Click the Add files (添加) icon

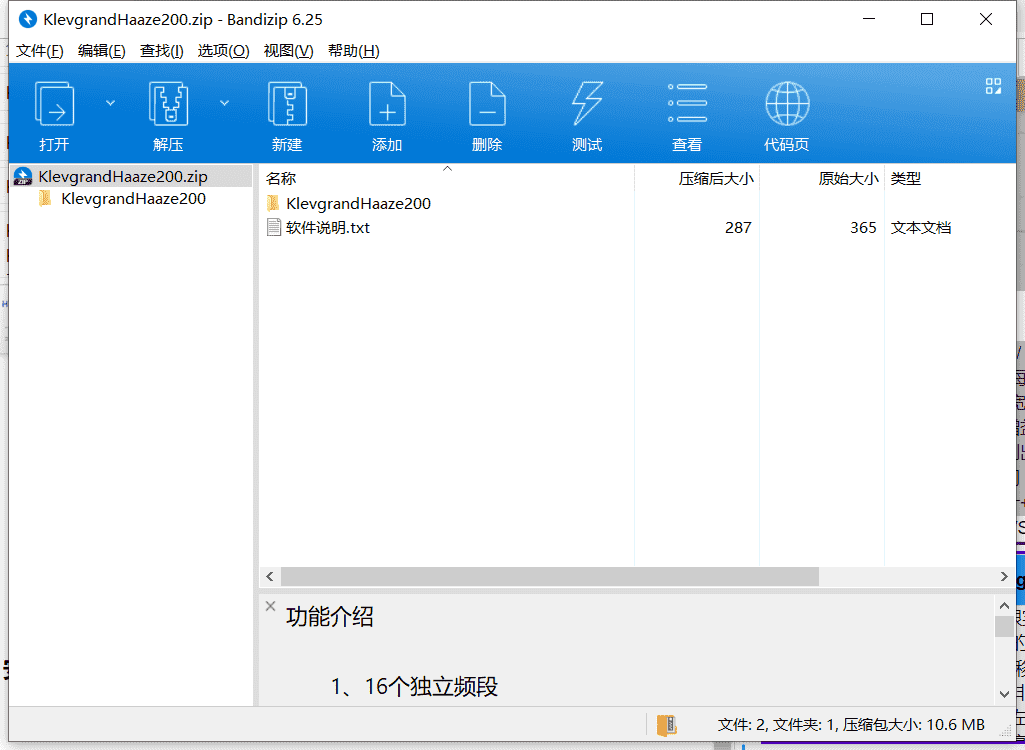387,103
